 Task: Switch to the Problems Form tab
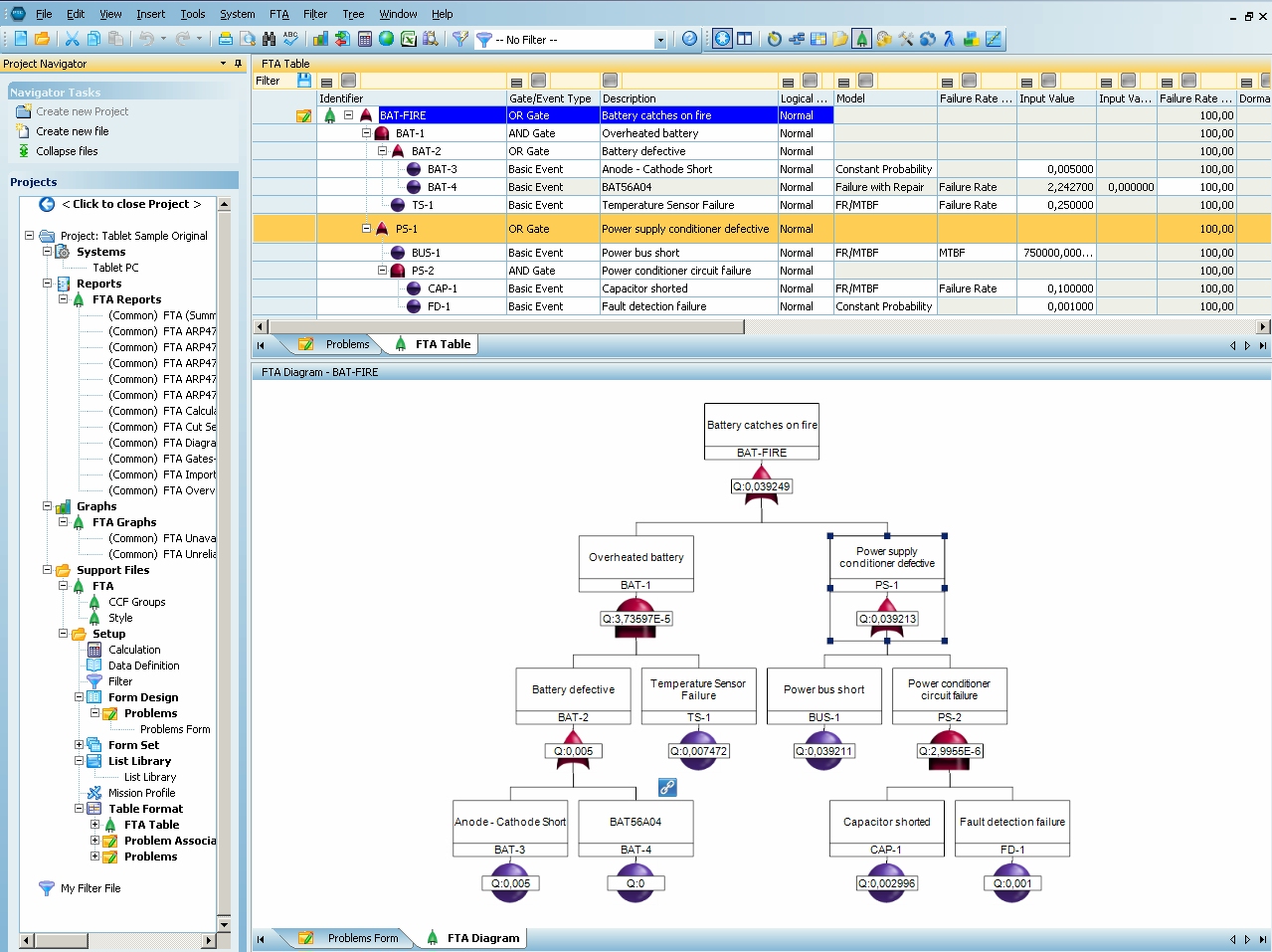362,938
